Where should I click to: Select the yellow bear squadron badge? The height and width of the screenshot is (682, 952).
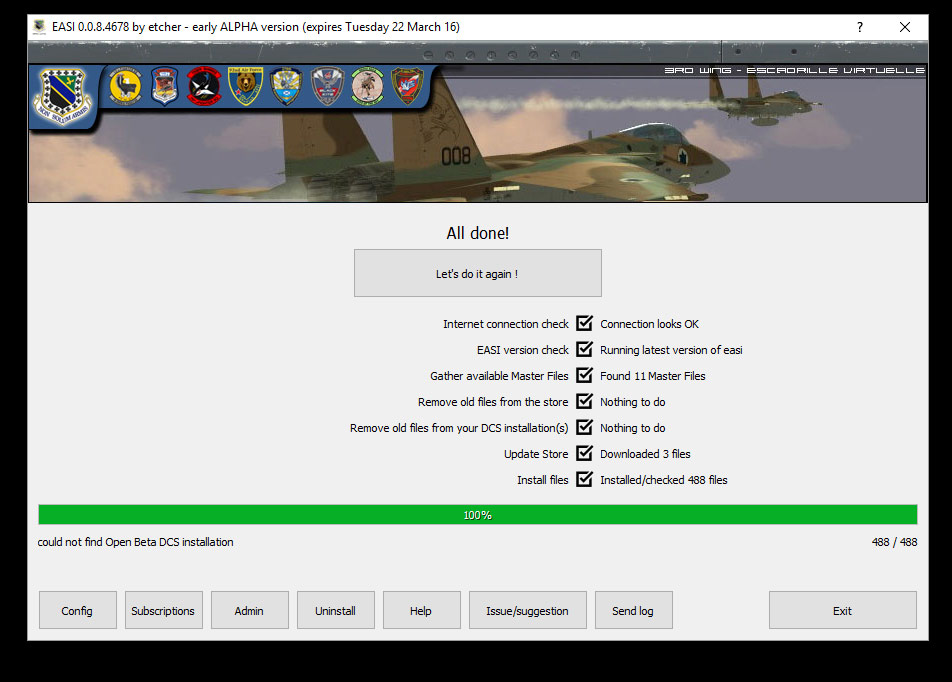point(245,87)
